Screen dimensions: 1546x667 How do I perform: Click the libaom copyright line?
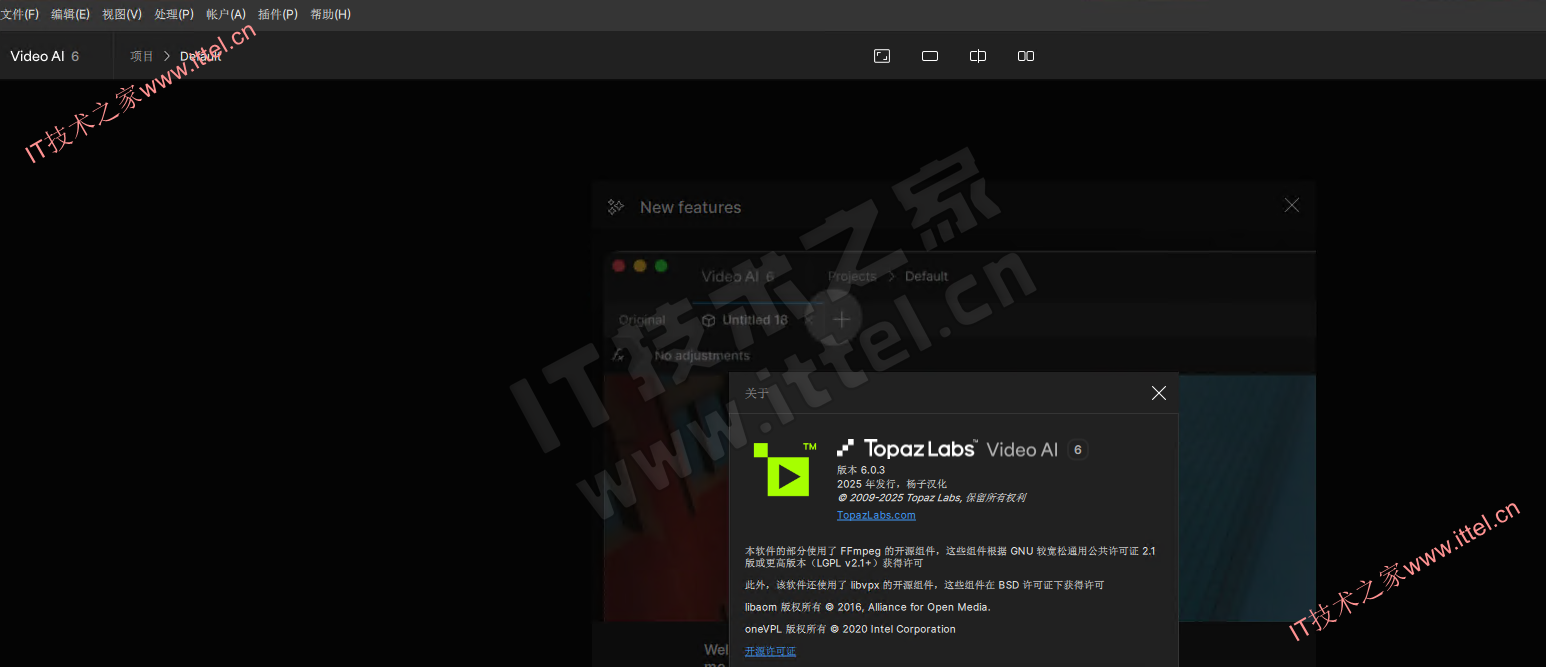tap(868, 607)
